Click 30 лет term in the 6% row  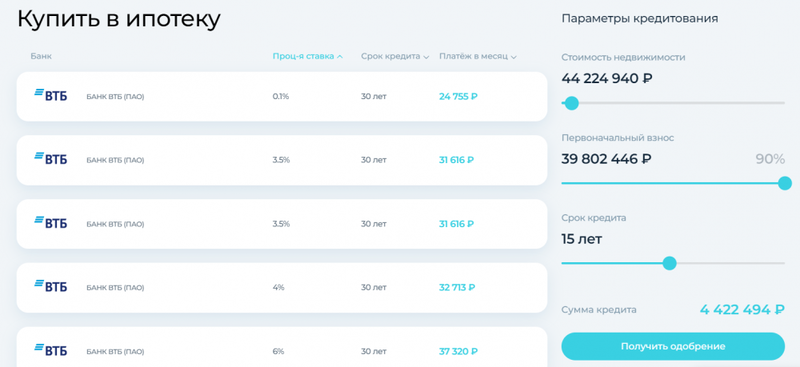click(x=373, y=351)
